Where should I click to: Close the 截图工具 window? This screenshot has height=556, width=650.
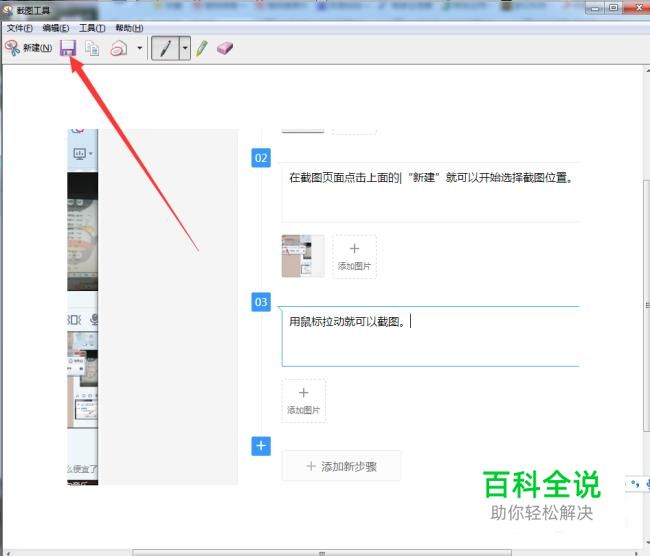(x=638, y=7)
